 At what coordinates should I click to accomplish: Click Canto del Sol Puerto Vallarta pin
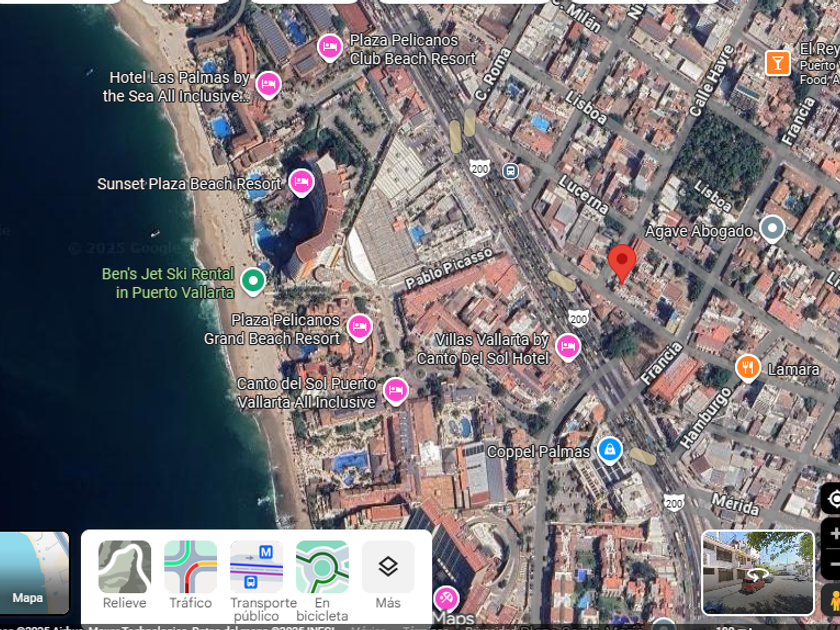pos(396,391)
